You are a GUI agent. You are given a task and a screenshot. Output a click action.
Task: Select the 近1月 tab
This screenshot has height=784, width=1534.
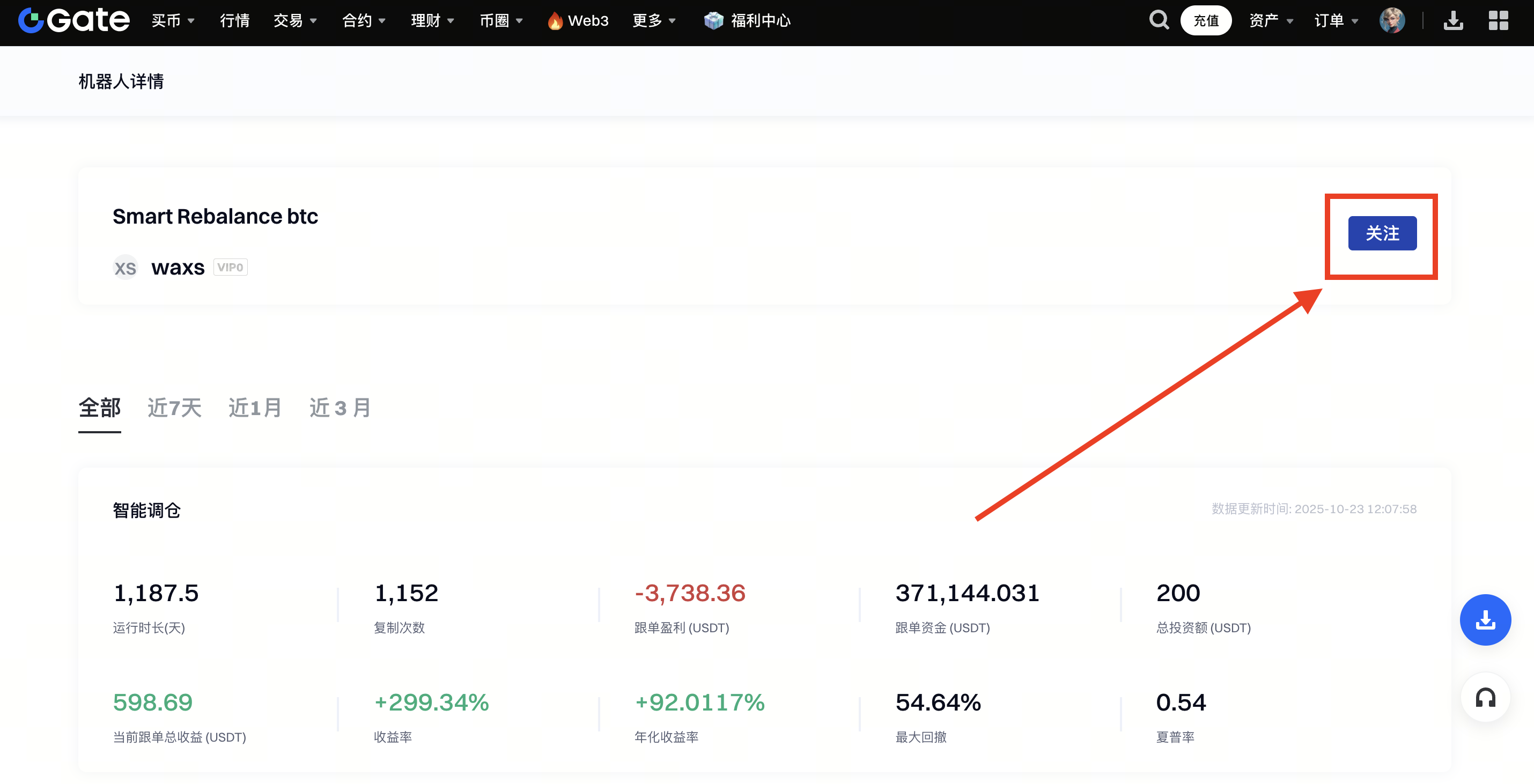tap(255, 408)
